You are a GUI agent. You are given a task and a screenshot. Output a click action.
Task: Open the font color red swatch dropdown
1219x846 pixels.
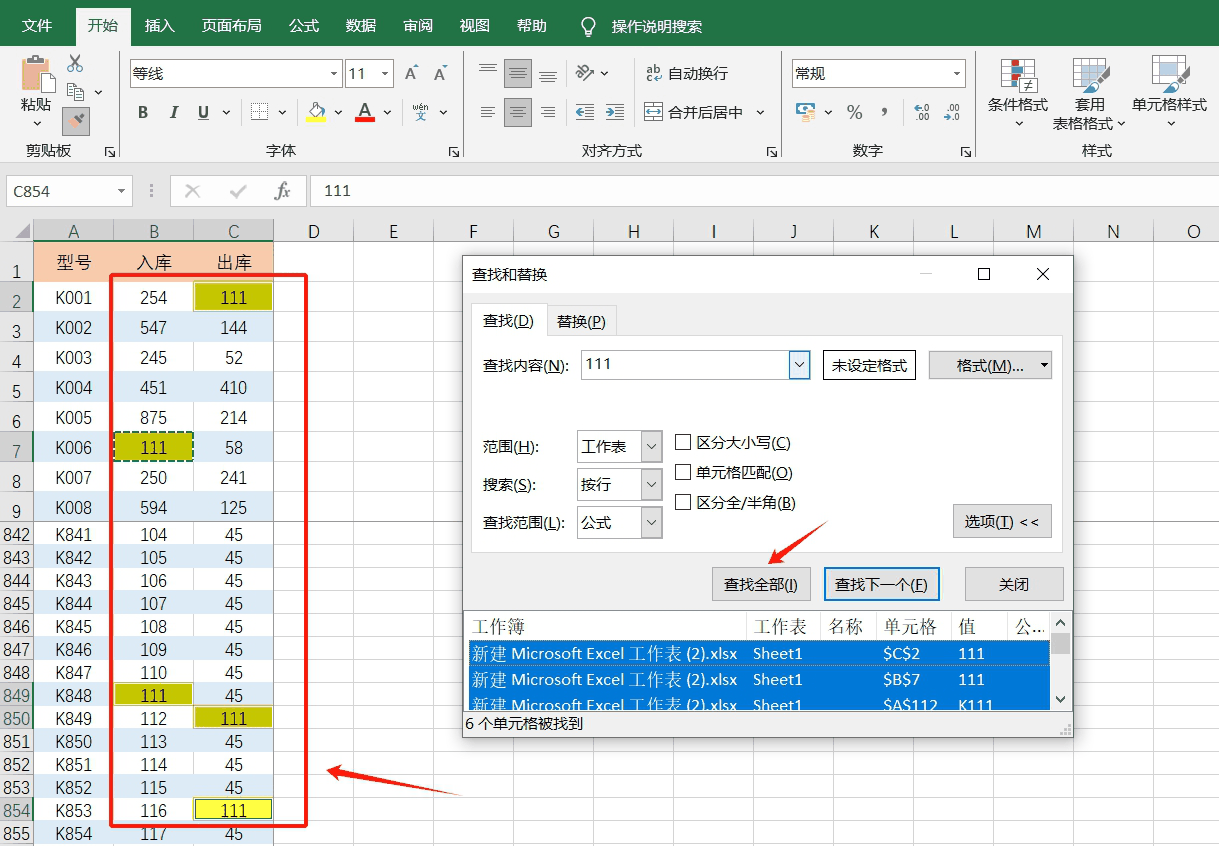pyautogui.click(x=385, y=113)
